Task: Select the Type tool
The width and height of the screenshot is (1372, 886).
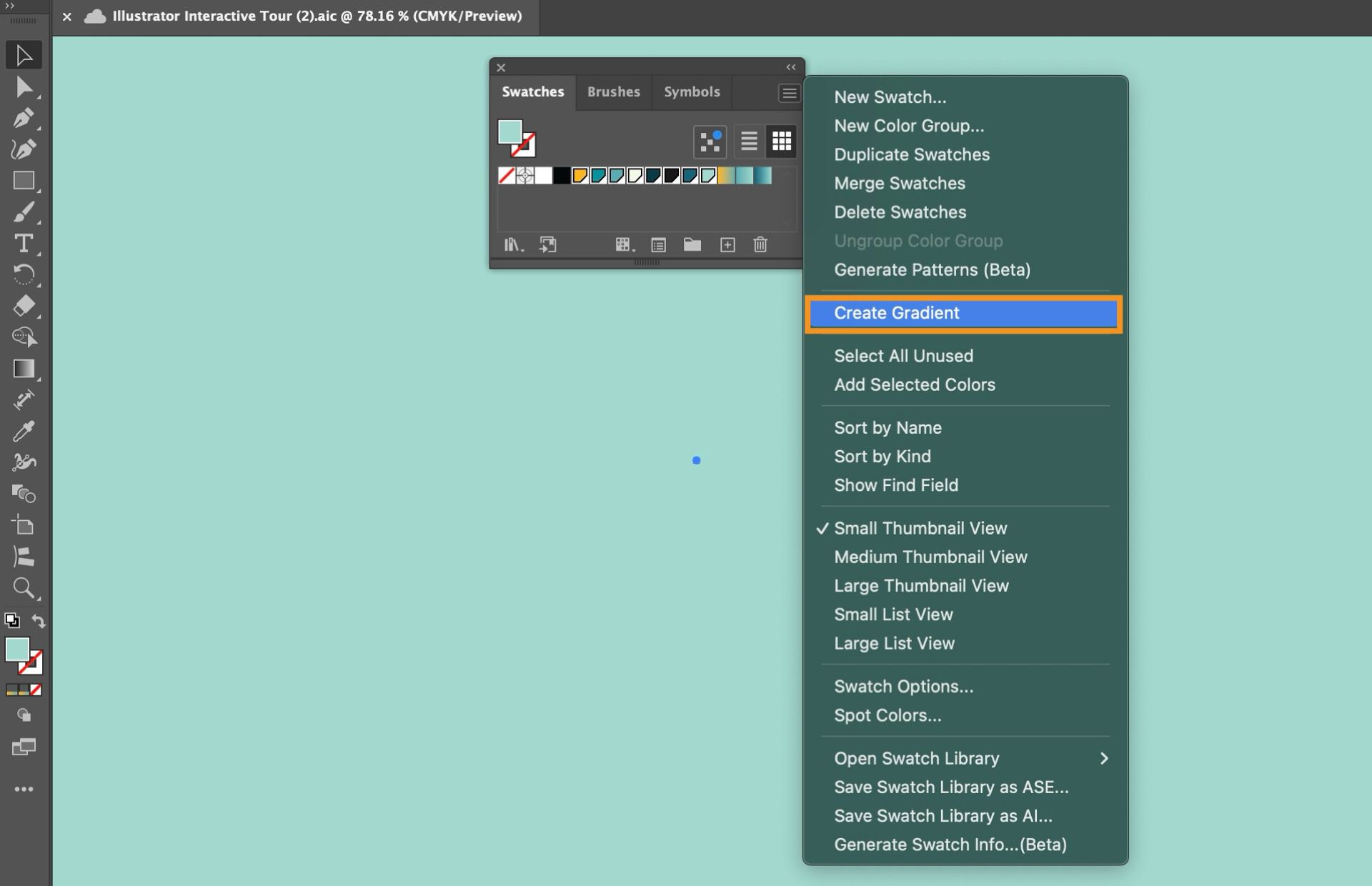Action: click(24, 244)
